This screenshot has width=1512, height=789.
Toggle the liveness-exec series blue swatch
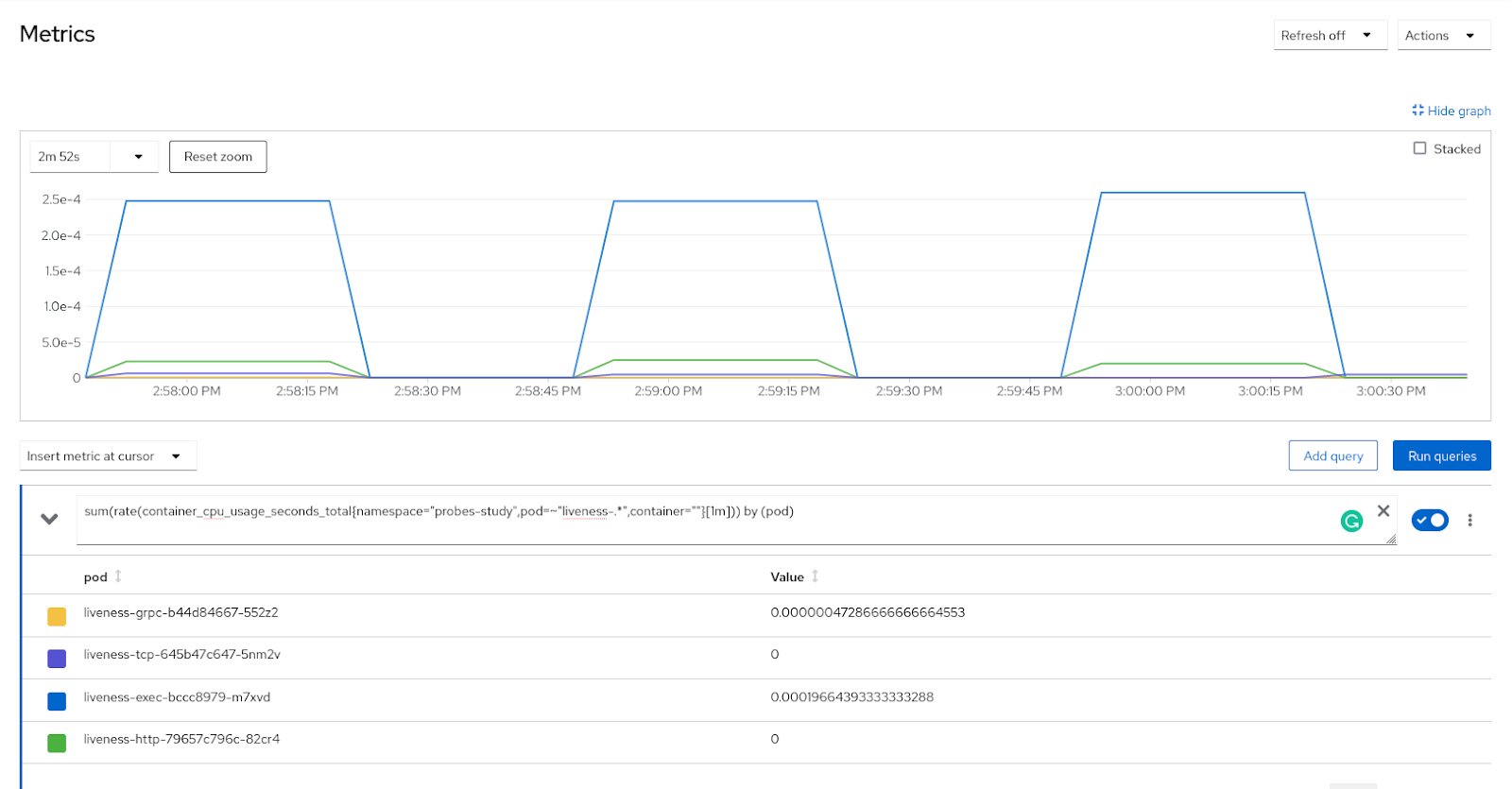pyautogui.click(x=57, y=701)
